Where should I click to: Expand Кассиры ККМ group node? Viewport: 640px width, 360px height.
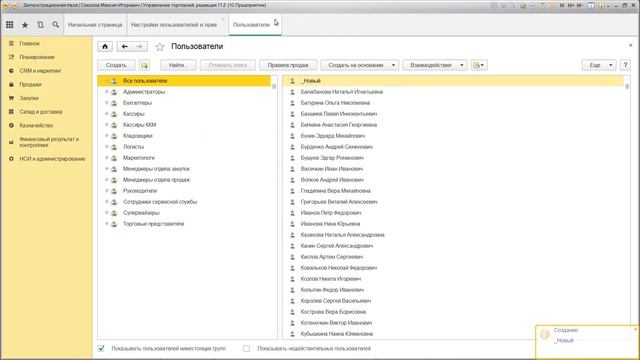point(107,124)
